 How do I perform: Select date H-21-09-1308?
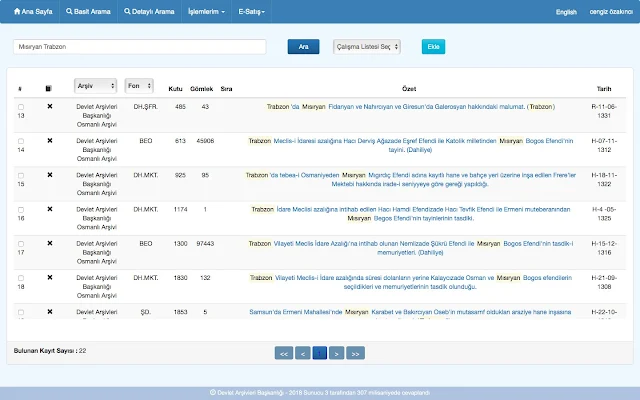(604, 282)
